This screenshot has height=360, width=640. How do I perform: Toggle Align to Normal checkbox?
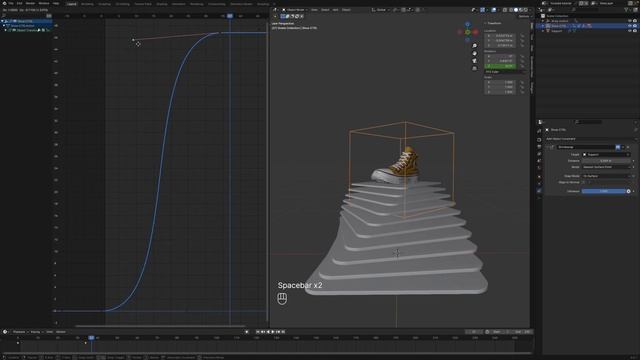point(584,182)
